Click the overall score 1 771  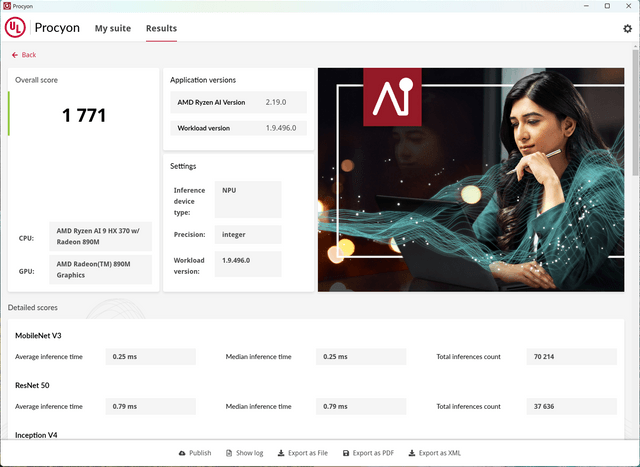[84, 115]
